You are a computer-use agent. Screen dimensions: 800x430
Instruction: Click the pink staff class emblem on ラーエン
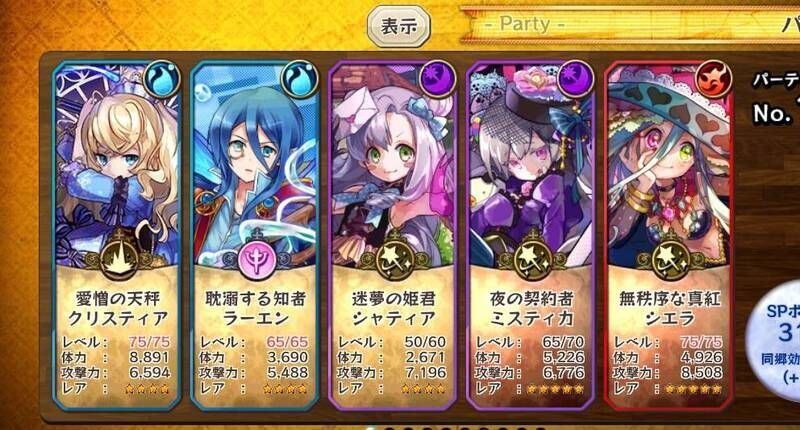257,258
